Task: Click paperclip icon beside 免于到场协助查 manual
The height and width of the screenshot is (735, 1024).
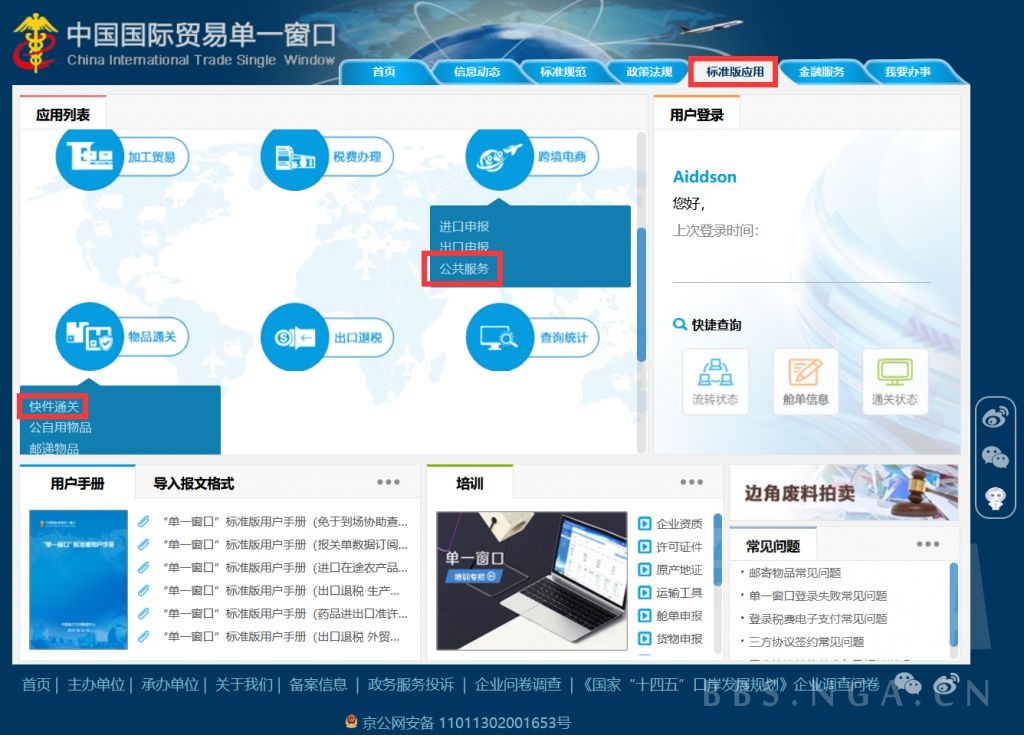Action: (x=144, y=521)
